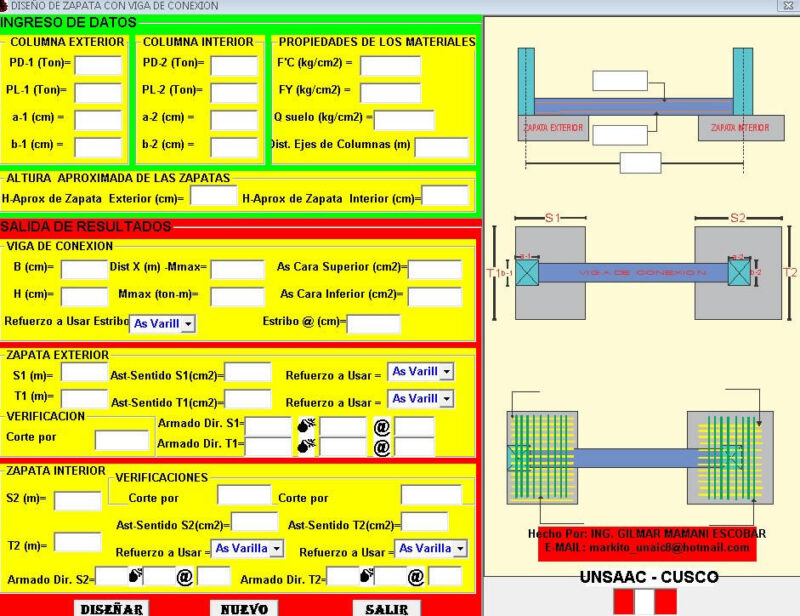Select the Estribo @ (cm) field
Screen dimensions: 800x616
(x=373, y=324)
